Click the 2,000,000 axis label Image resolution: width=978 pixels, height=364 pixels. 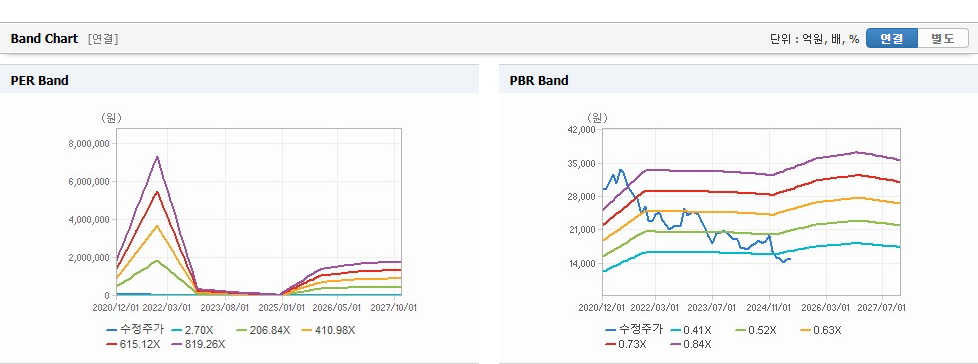[89, 257]
